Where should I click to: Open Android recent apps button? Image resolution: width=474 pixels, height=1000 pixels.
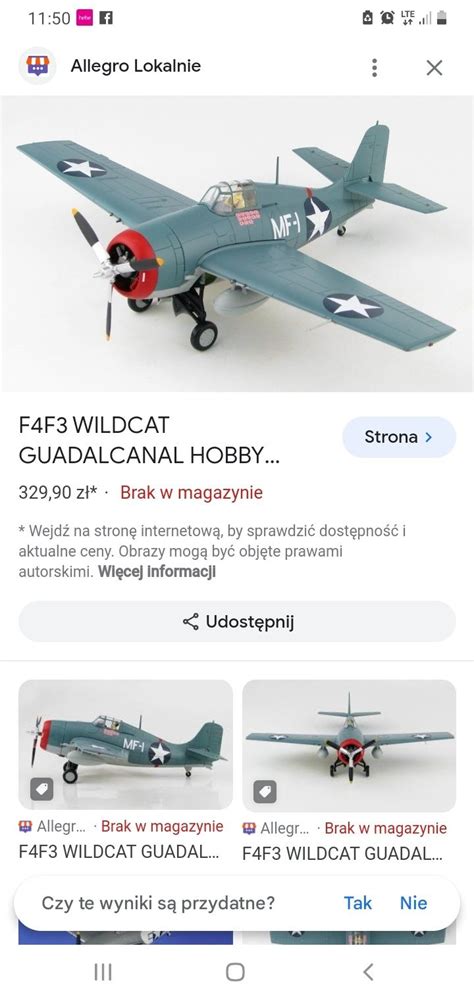(x=103, y=971)
